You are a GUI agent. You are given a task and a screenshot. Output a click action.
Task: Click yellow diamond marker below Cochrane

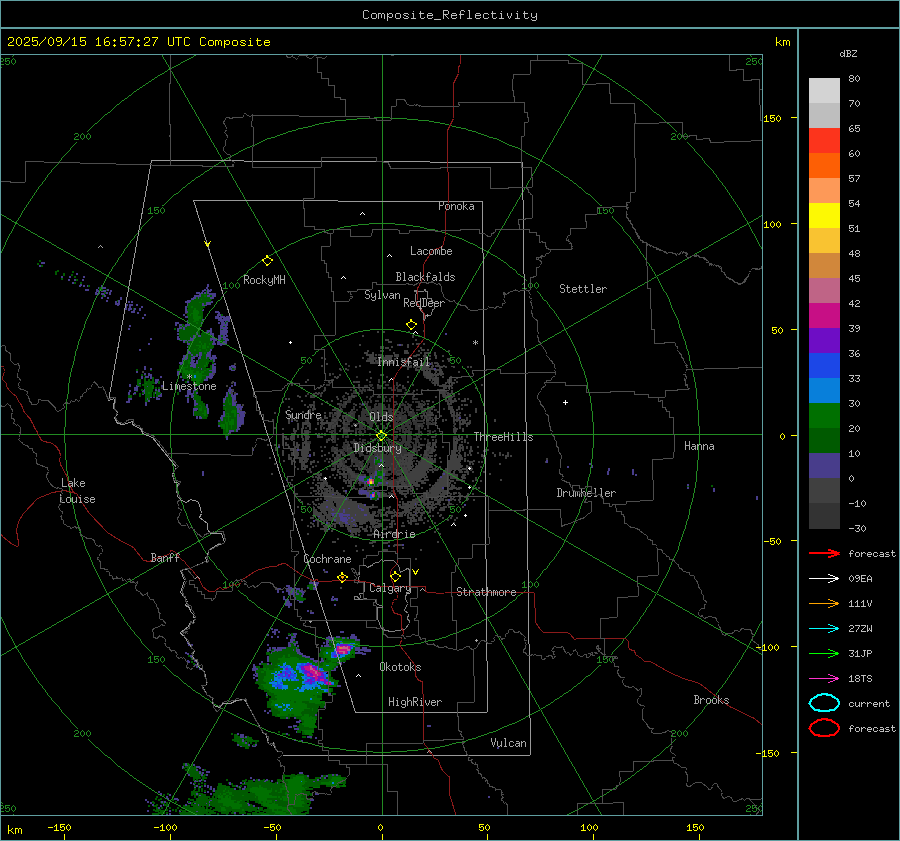coord(342,577)
